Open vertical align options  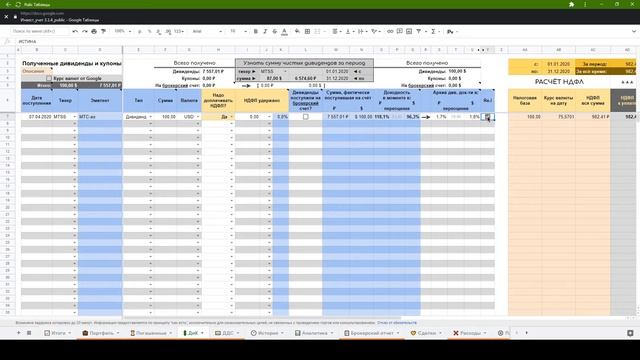pyautogui.click(x=349, y=31)
